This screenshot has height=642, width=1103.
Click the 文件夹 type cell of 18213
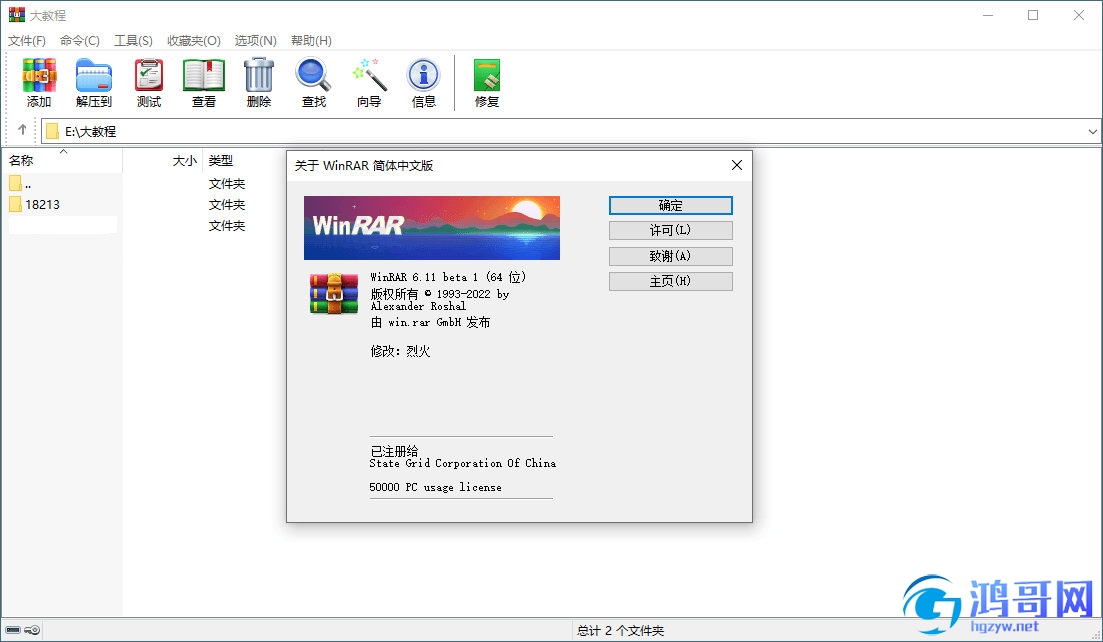(227, 205)
